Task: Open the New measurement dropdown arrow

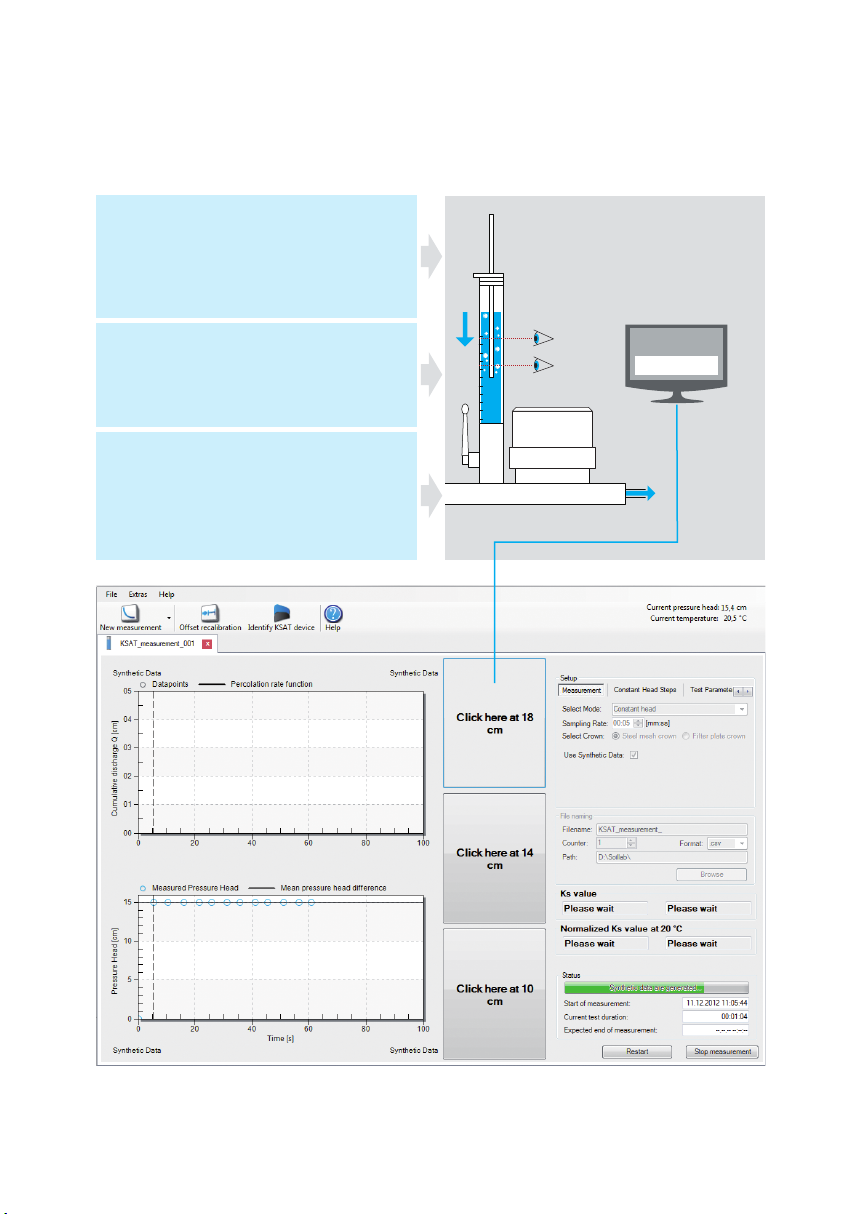Action: pyautogui.click(x=168, y=618)
